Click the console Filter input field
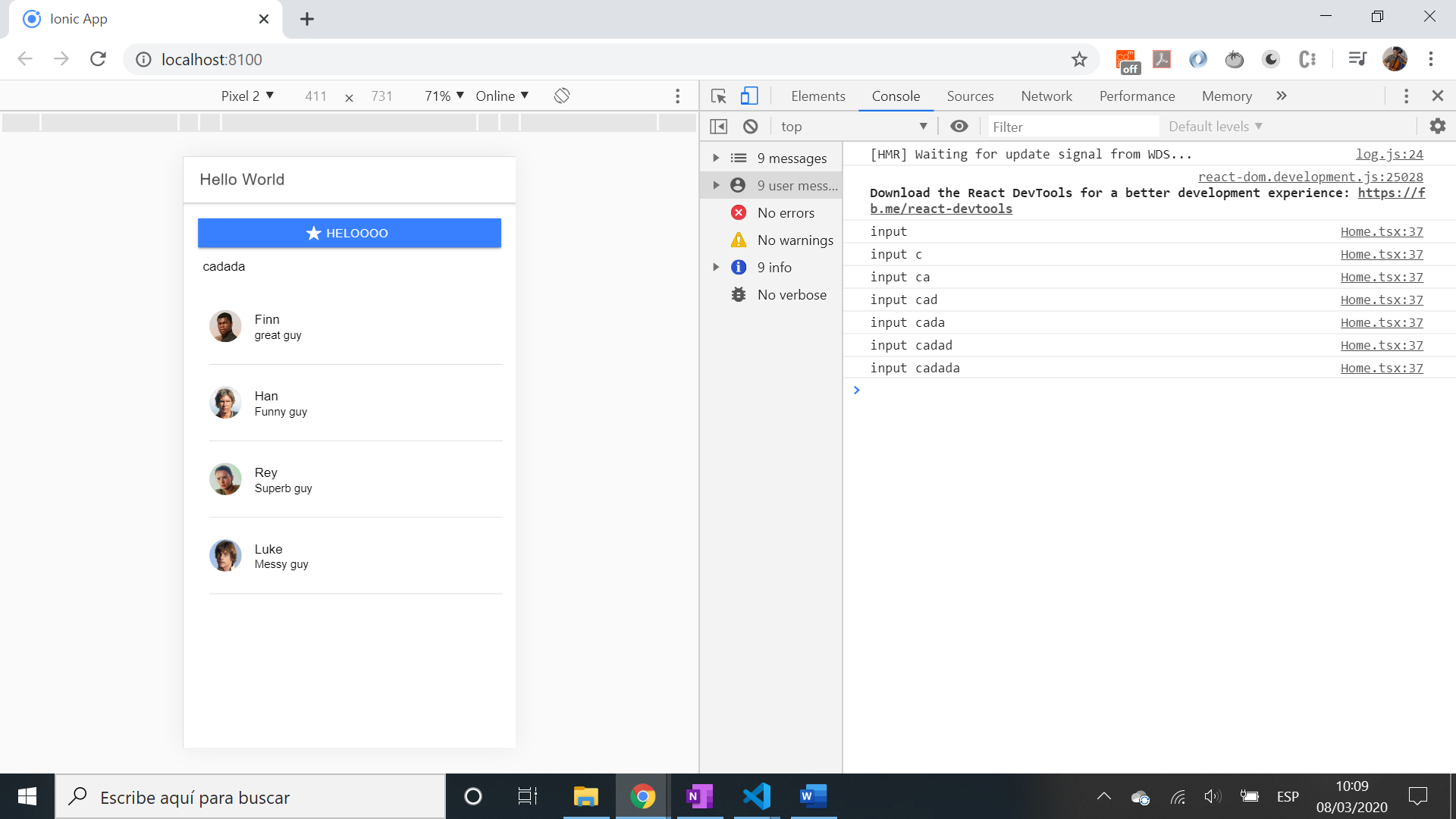Screen dimensions: 1456x819 tap(1072, 127)
